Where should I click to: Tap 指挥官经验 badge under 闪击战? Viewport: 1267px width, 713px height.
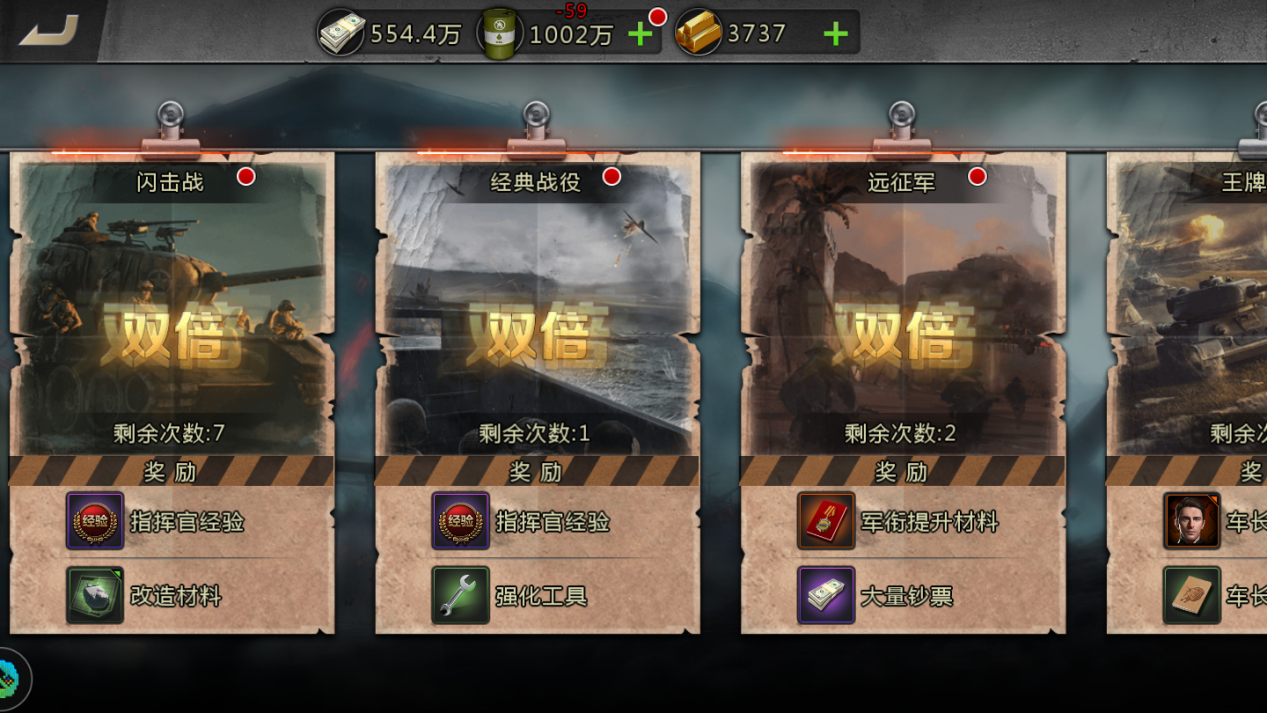pyautogui.click(x=95, y=521)
